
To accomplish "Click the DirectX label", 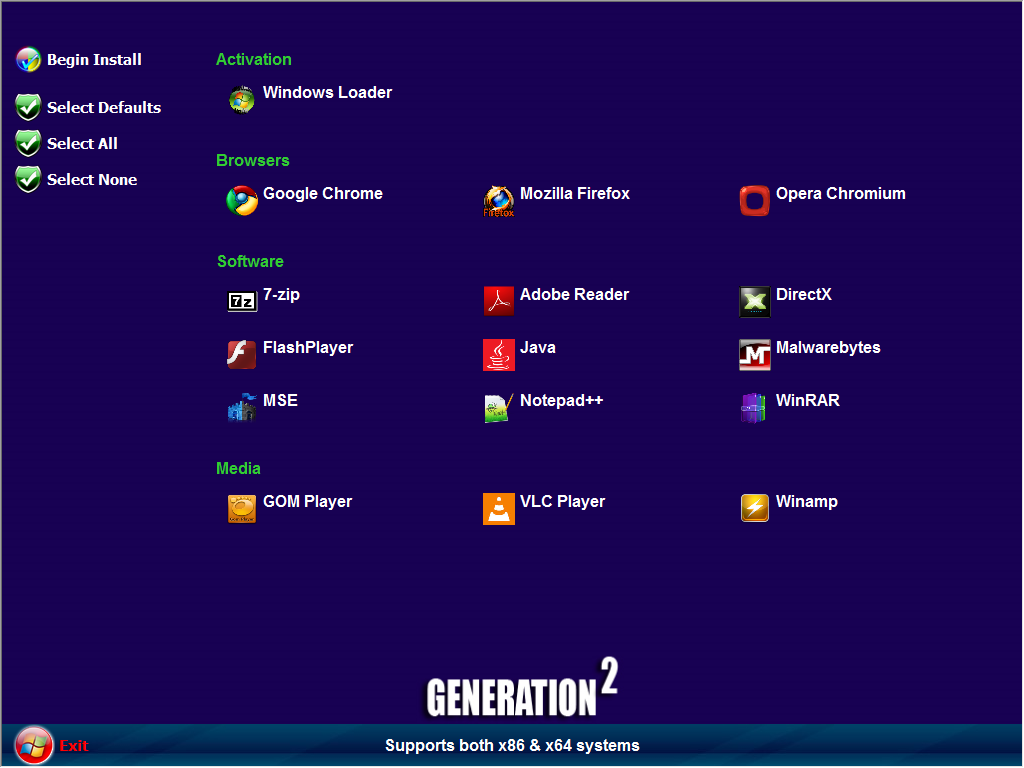I will [x=803, y=295].
